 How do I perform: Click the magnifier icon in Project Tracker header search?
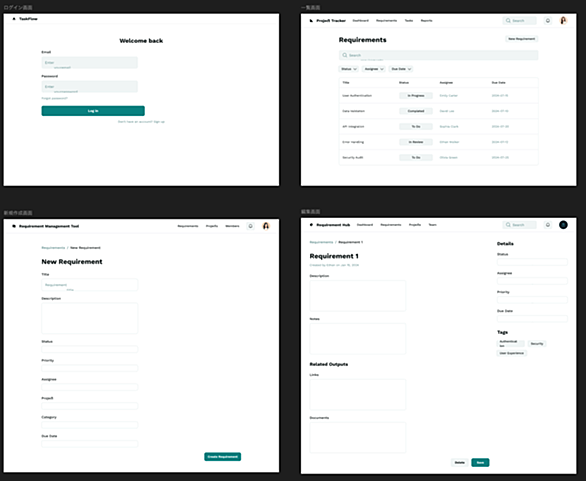[x=508, y=21]
